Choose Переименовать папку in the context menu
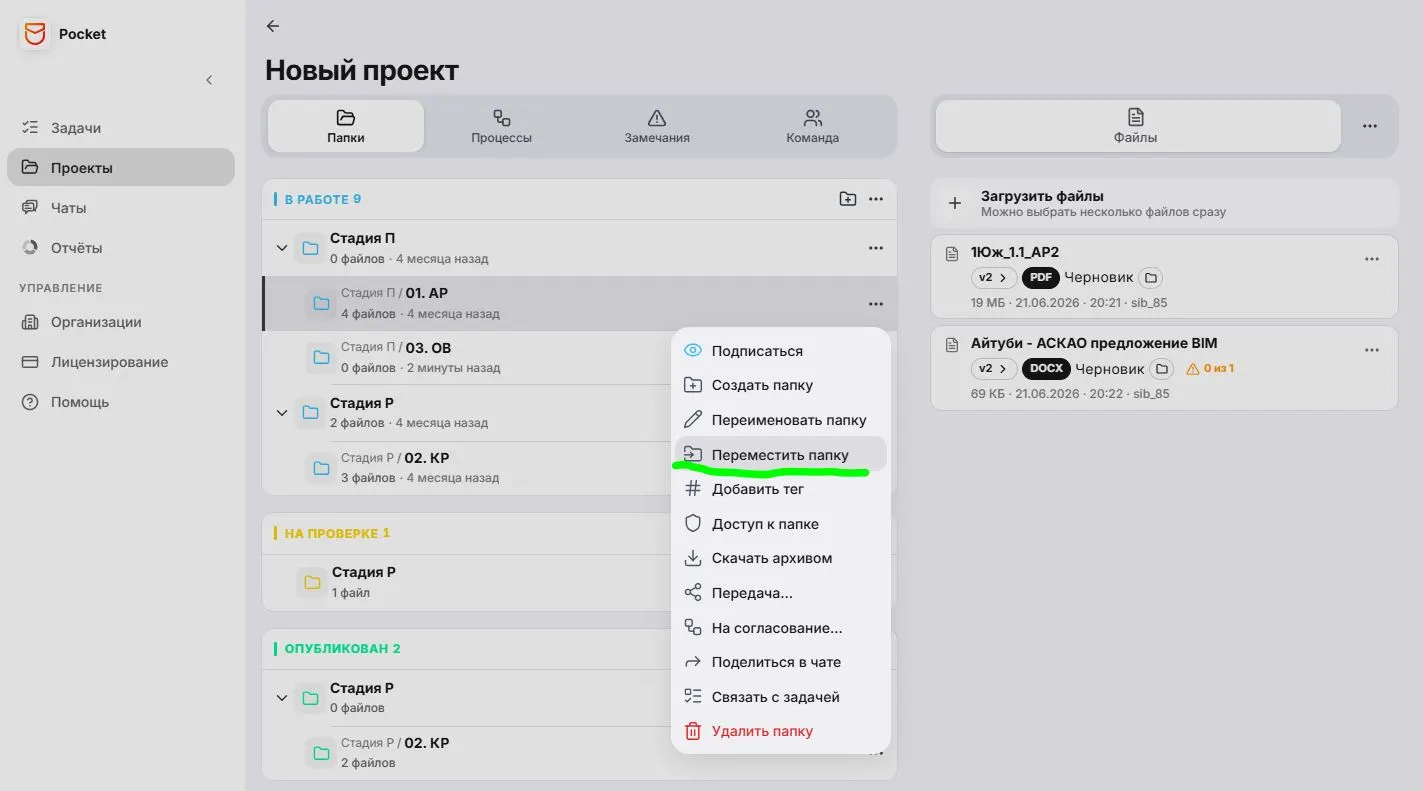1423x791 pixels. point(780,420)
